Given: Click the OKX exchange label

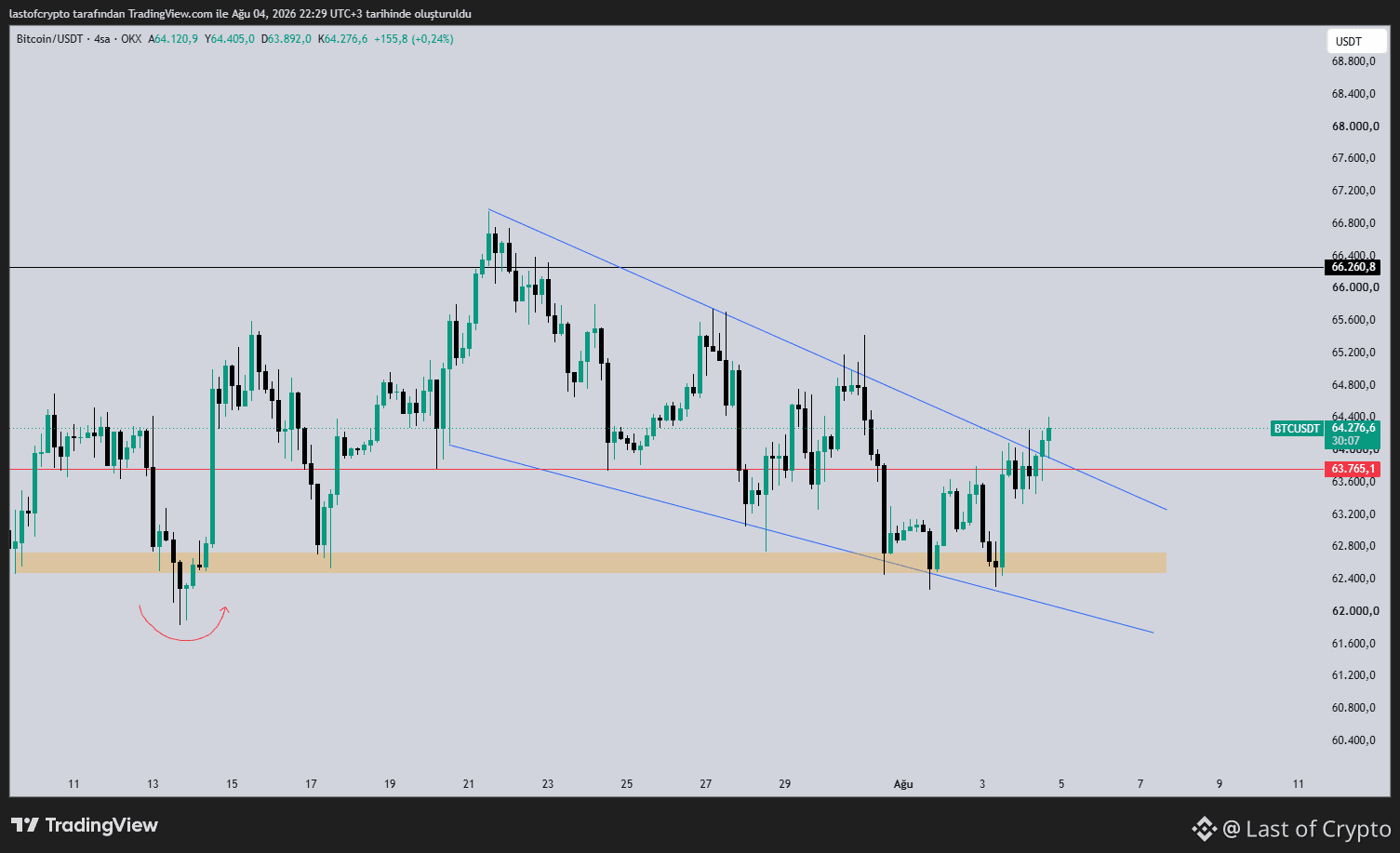Looking at the screenshot, I should click(131, 39).
